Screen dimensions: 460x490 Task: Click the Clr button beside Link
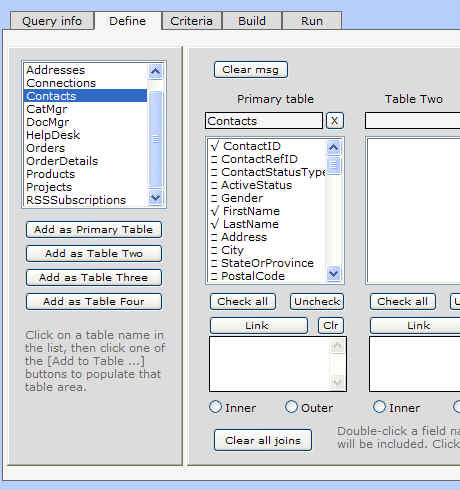(x=330, y=326)
